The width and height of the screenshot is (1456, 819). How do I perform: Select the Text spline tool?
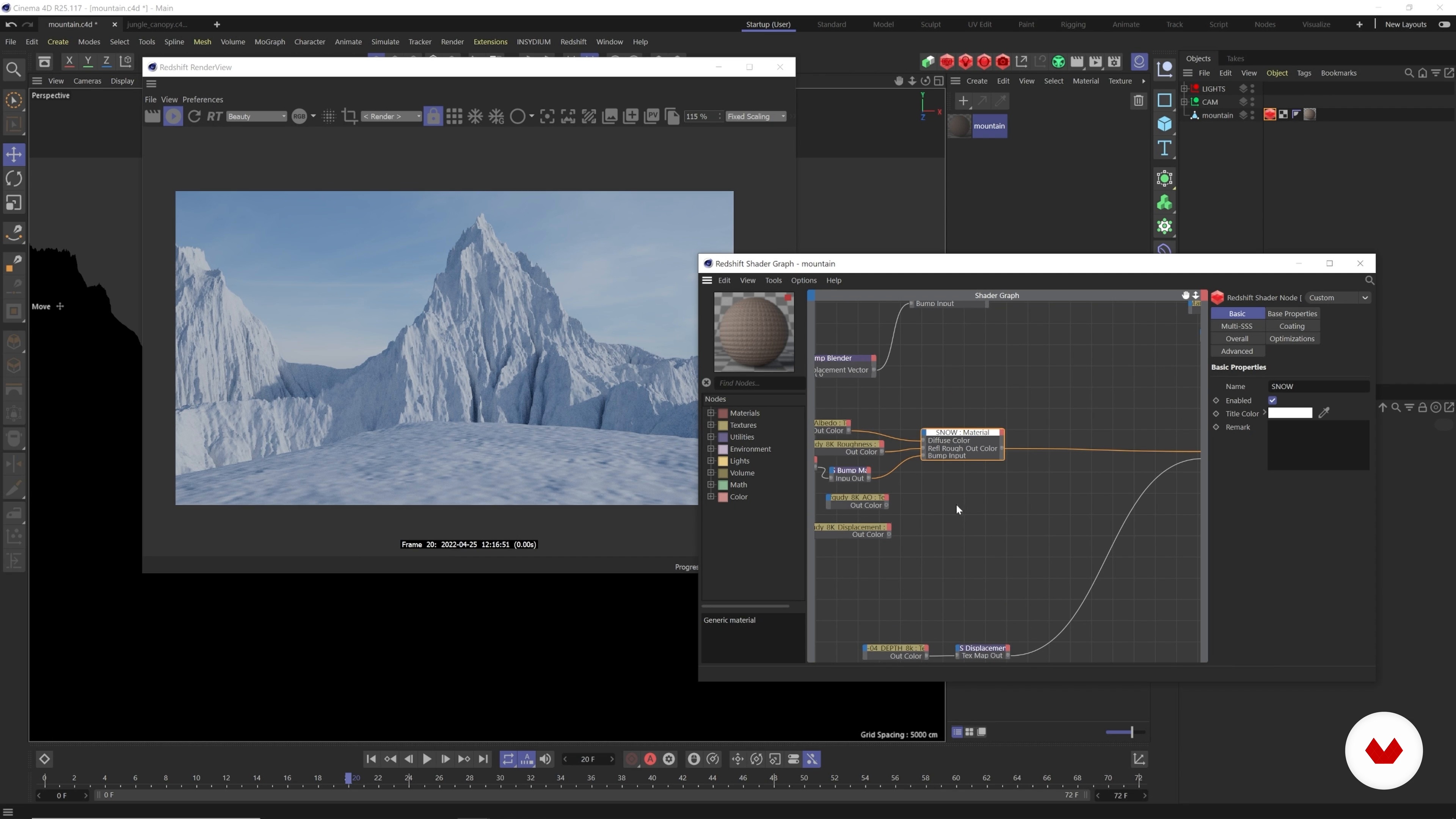tap(1164, 148)
